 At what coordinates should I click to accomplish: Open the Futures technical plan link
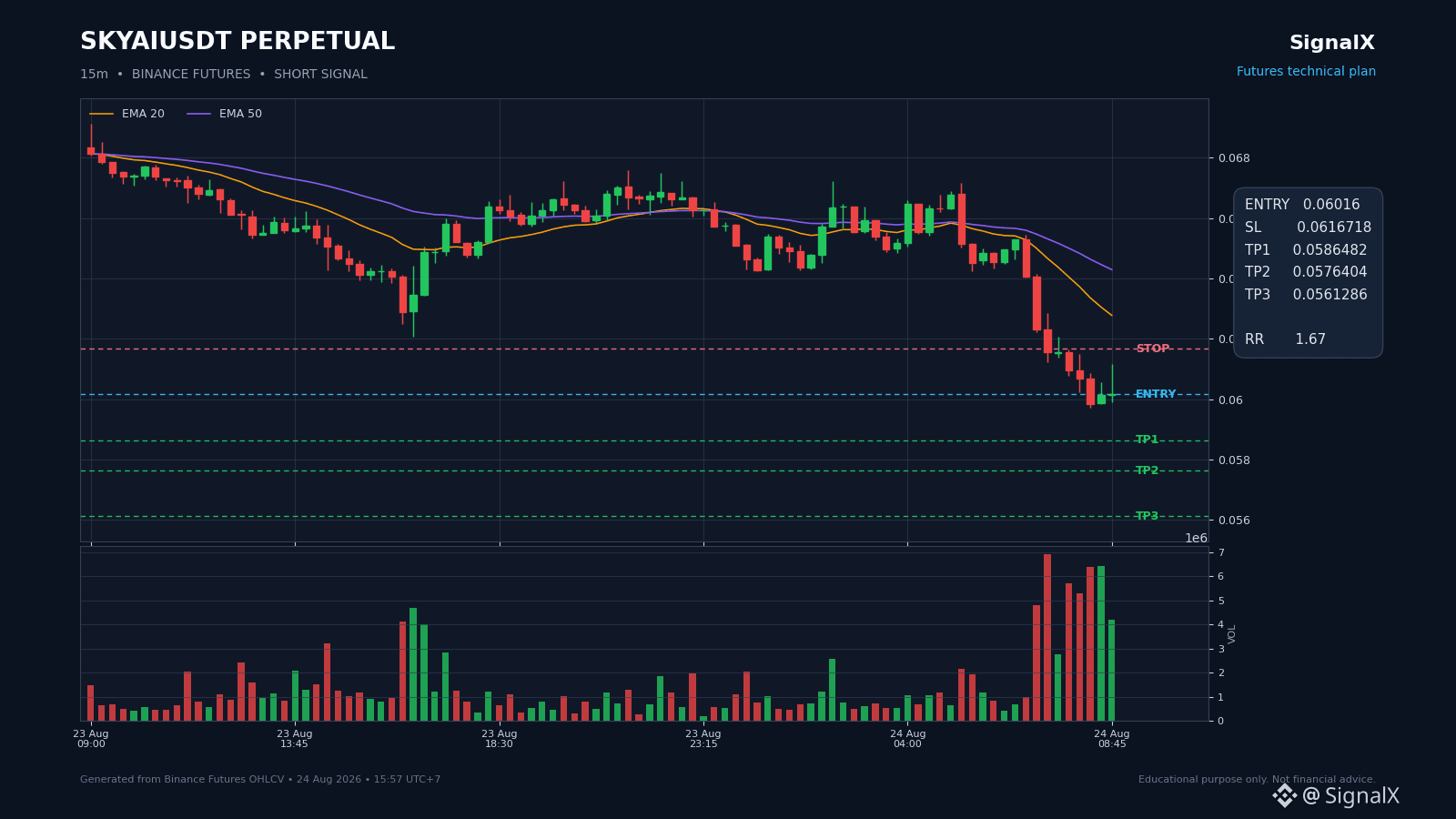tap(1306, 72)
